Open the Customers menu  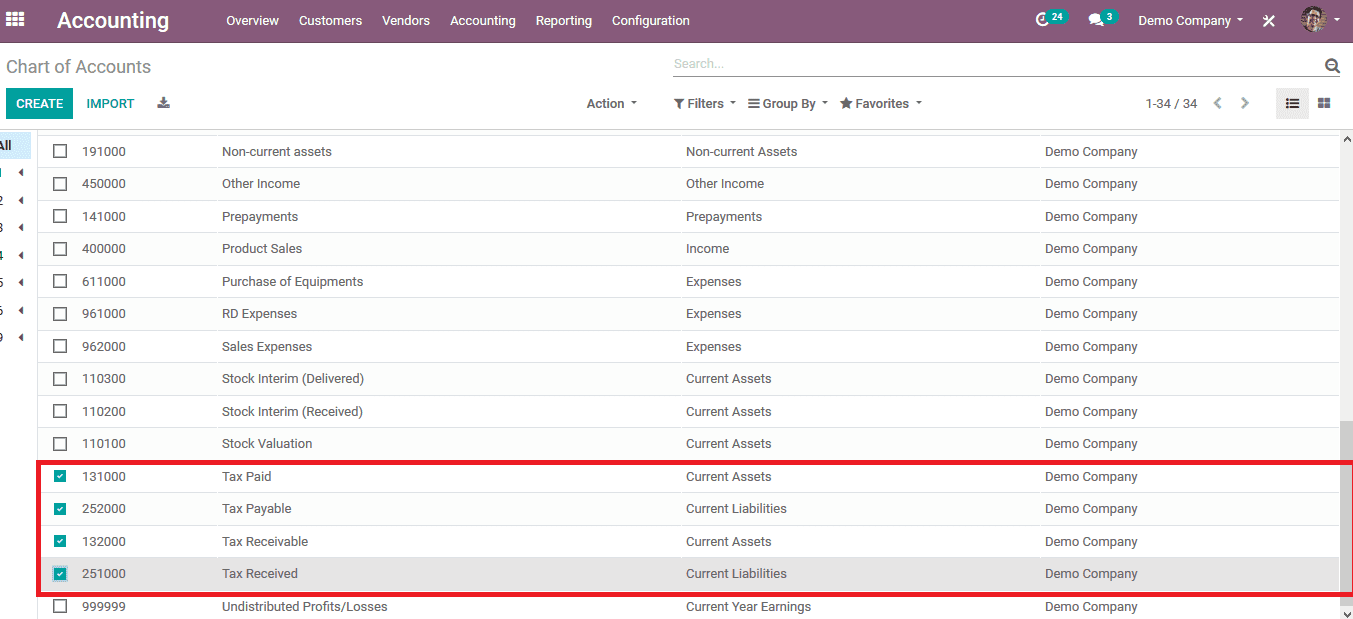(330, 20)
